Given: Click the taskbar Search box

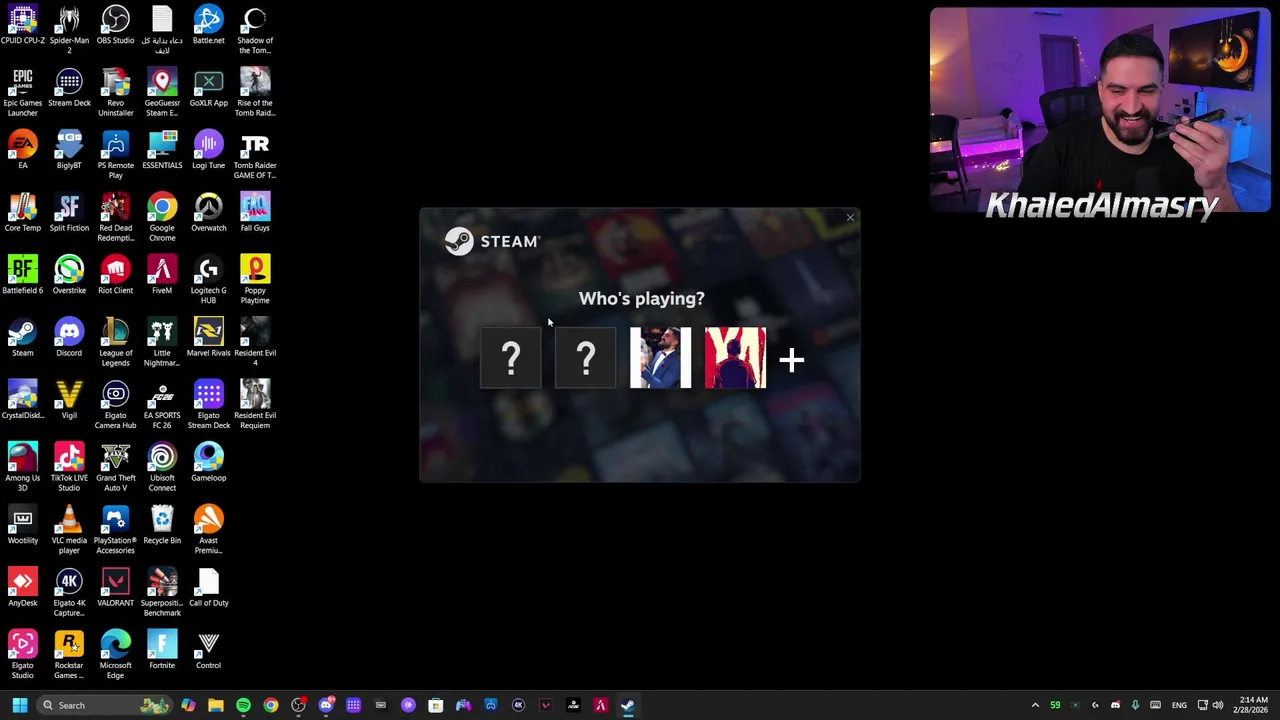Looking at the screenshot, I should [x=105, y=705].
